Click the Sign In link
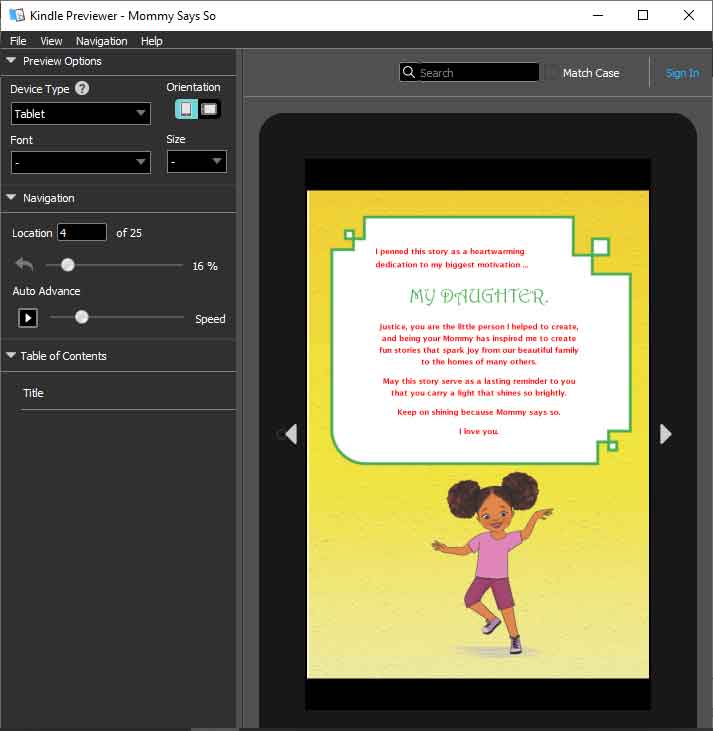Viewport: 713px width, 731px height. (x=682, y=73)
